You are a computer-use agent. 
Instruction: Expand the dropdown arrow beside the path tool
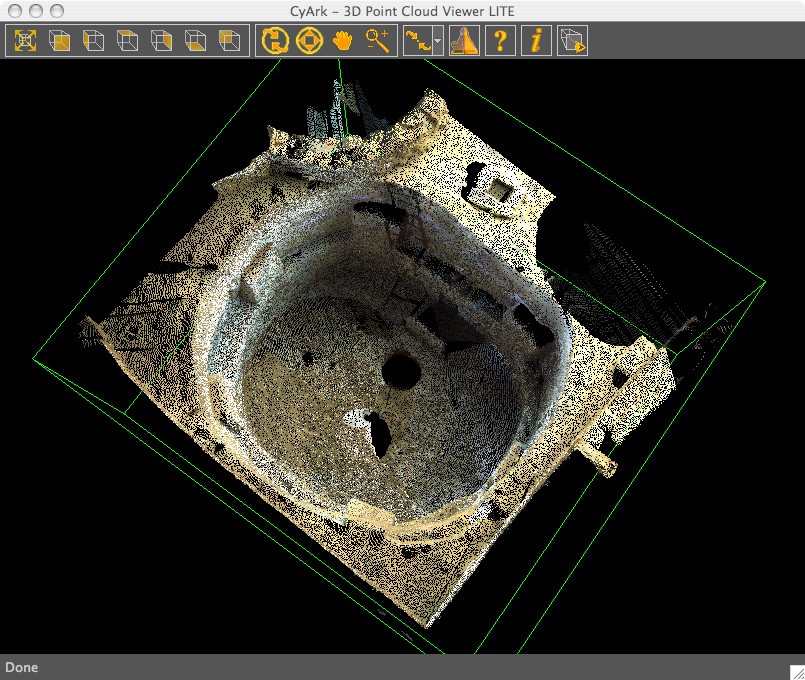coord(438,42)
